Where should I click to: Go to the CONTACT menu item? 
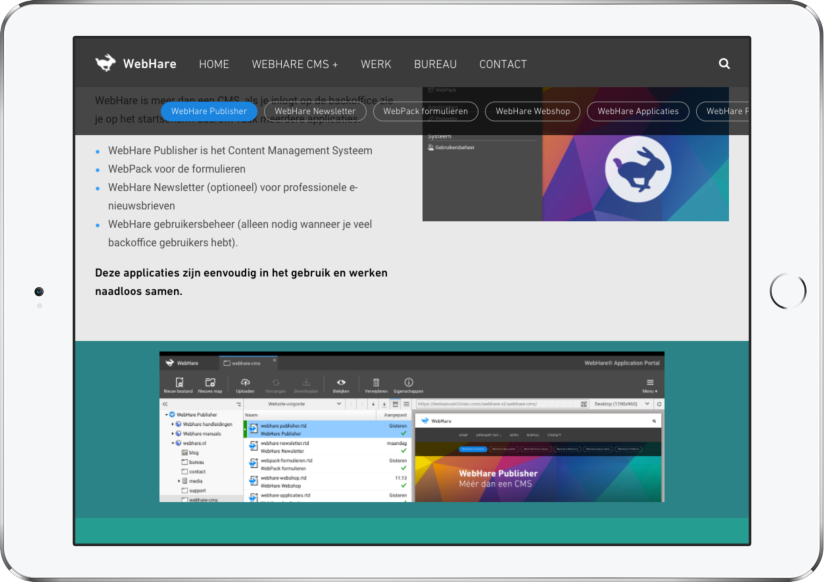[502, 64]
